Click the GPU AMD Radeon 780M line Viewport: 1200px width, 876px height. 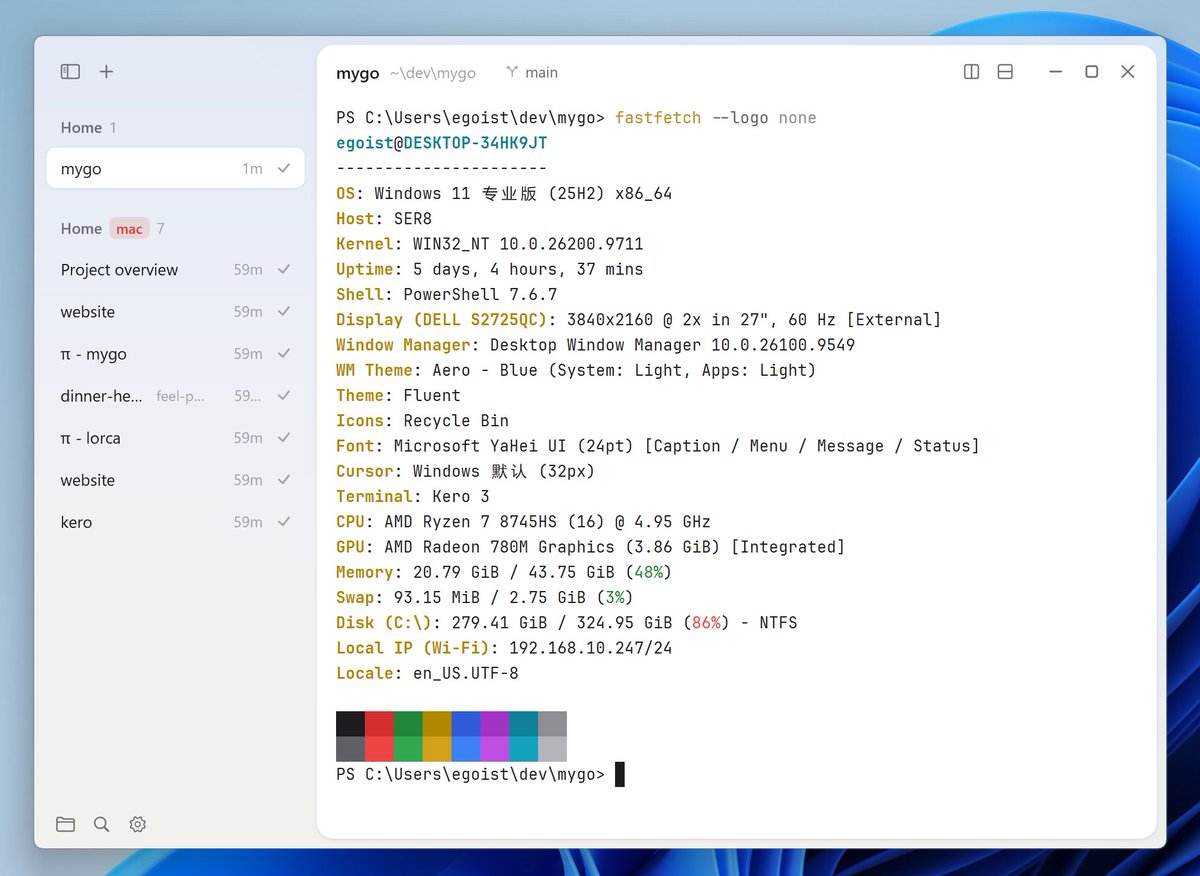coord(590,547)
